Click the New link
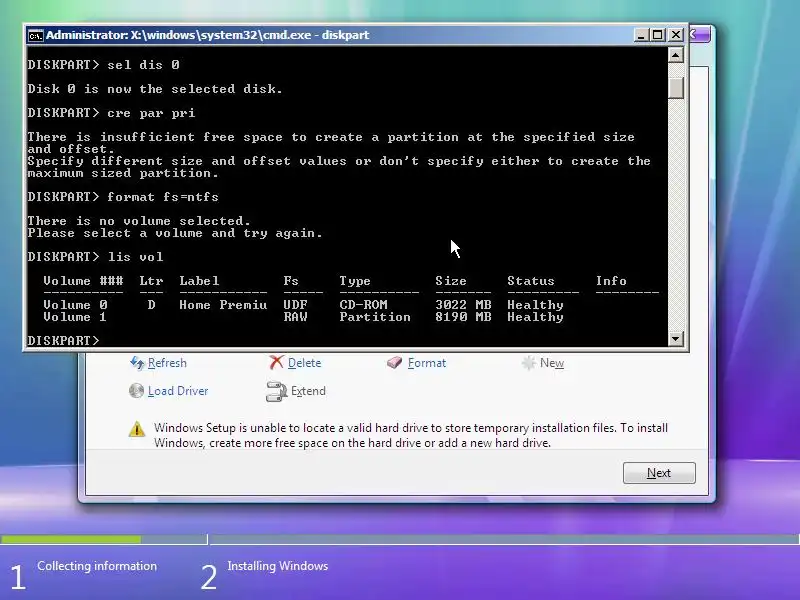 (x=552, y=363)
